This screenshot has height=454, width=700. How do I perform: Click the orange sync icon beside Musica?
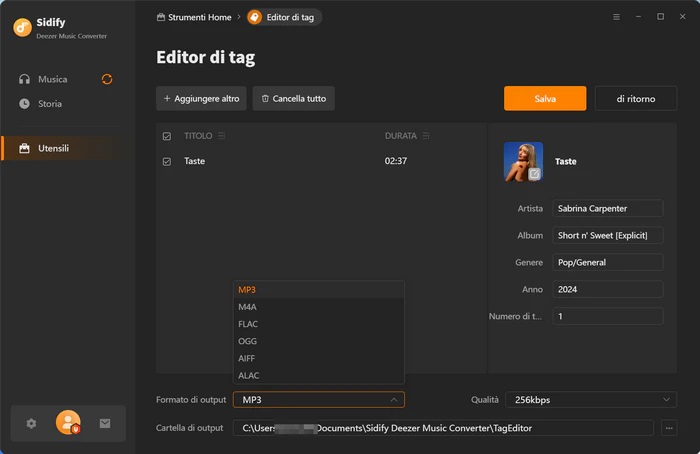tap(107, 79)
